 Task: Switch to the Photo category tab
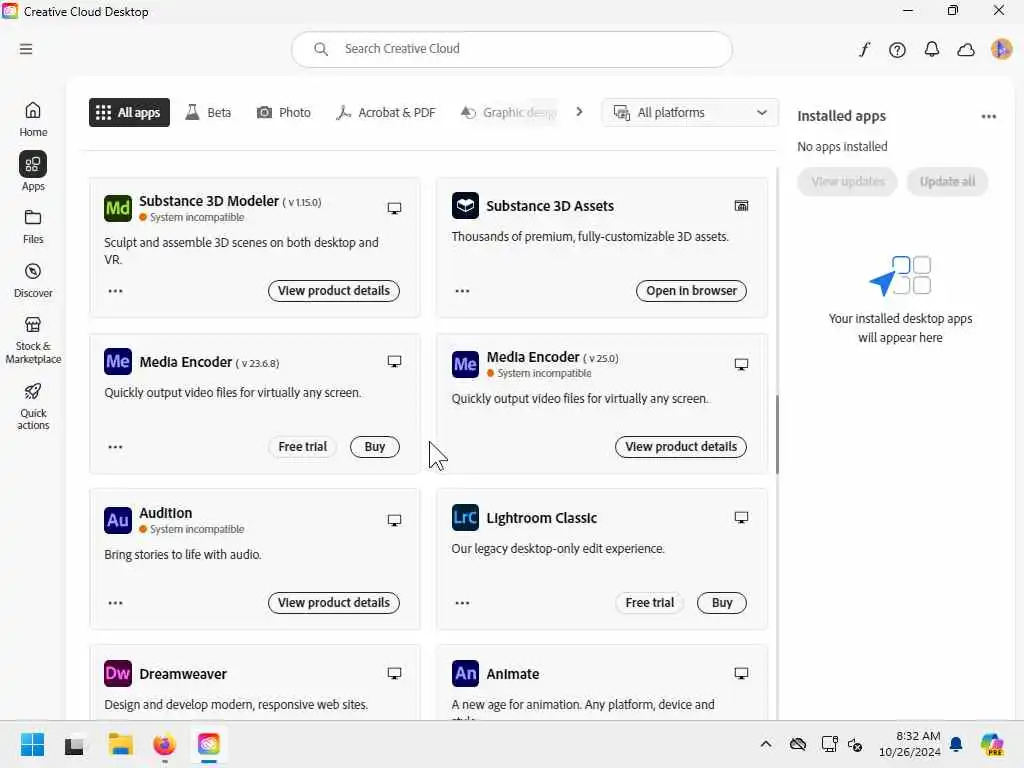(283, 112)
